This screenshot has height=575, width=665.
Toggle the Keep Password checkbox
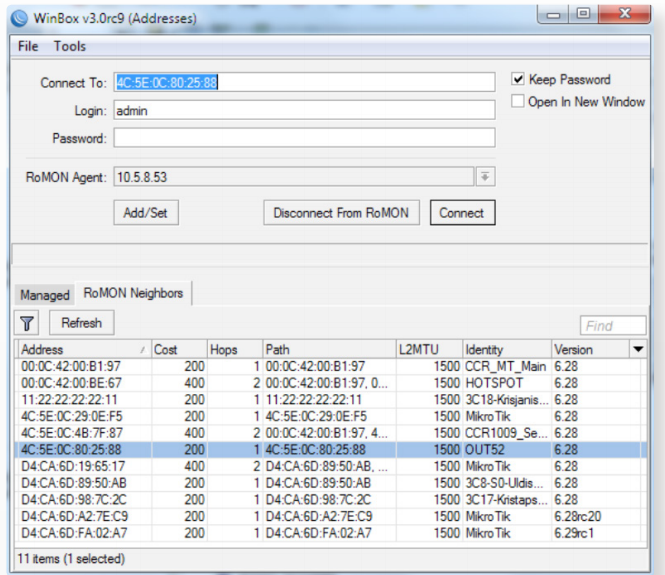518,80
